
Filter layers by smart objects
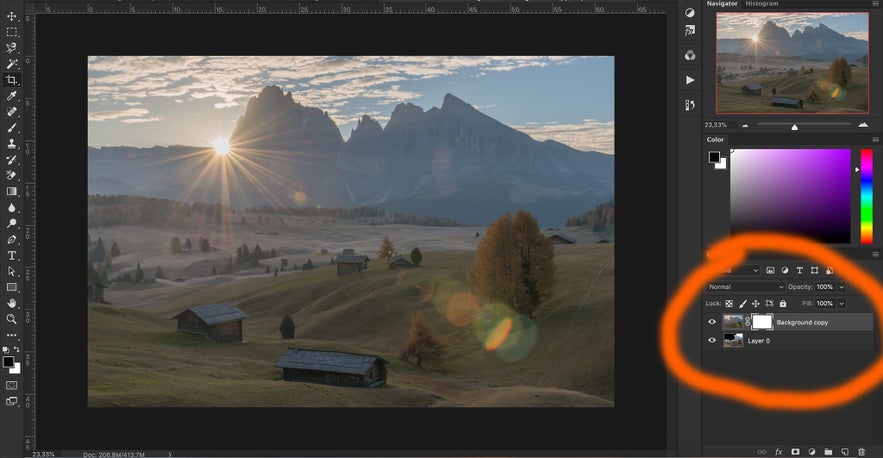click(830, 270)
